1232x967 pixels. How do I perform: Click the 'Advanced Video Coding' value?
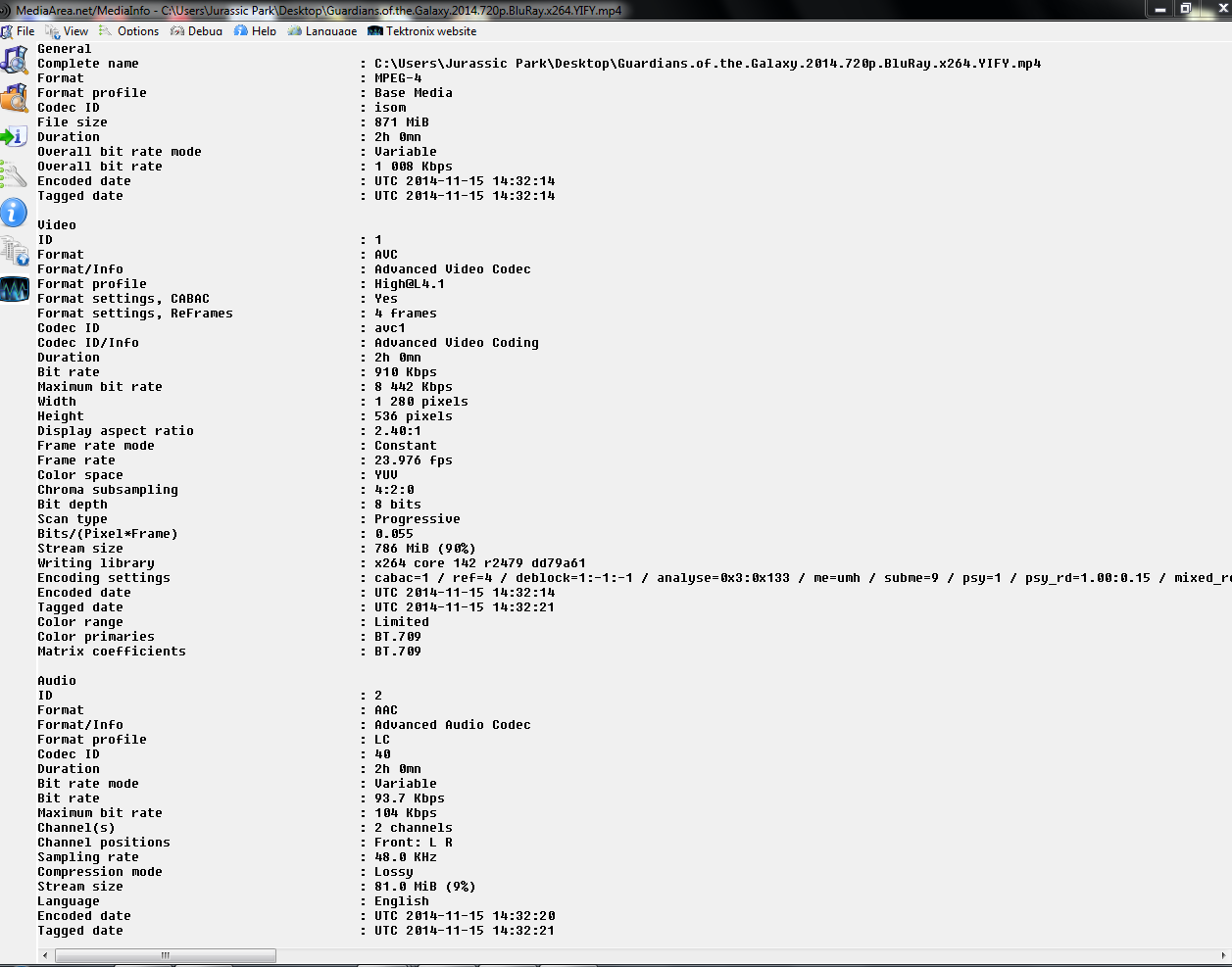click(x=457, y=343)
